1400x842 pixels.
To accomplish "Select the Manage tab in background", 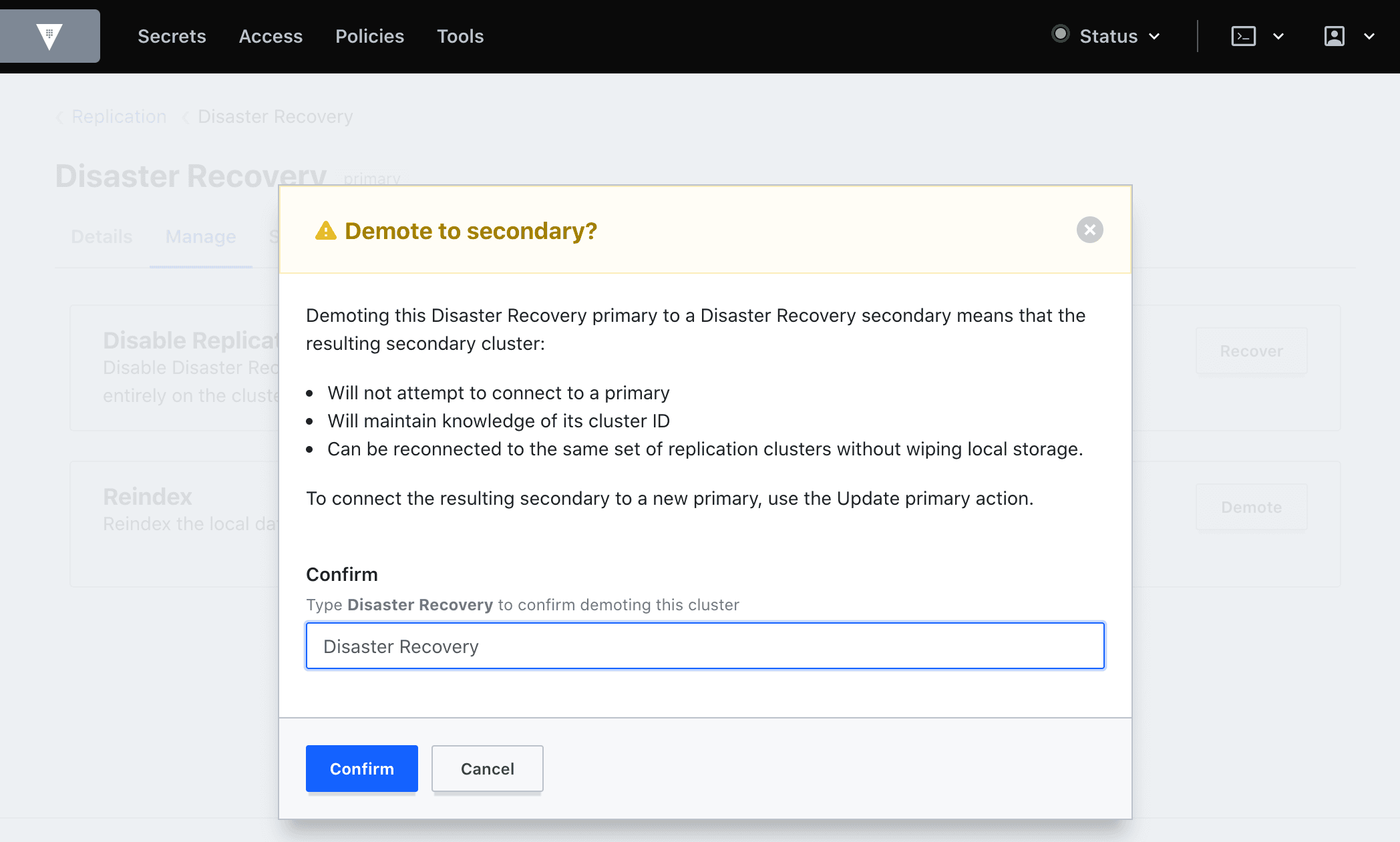I will (200, 237).
